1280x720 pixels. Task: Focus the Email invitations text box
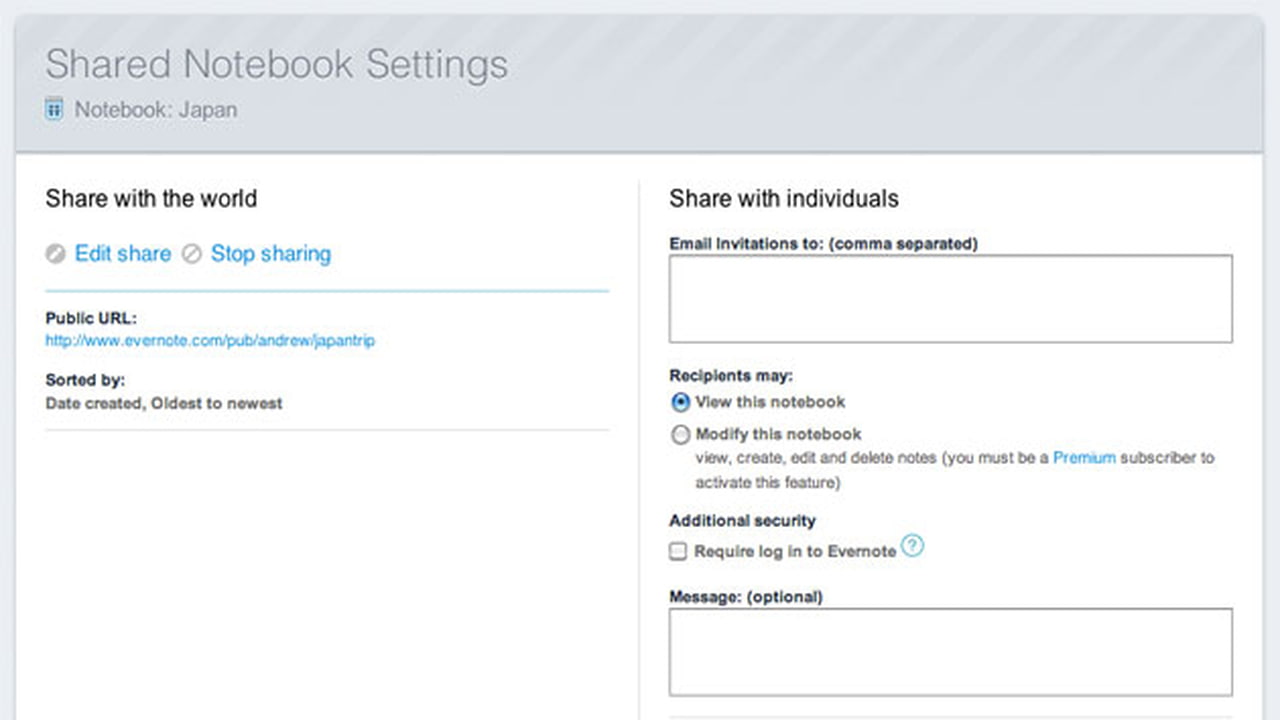951,299
